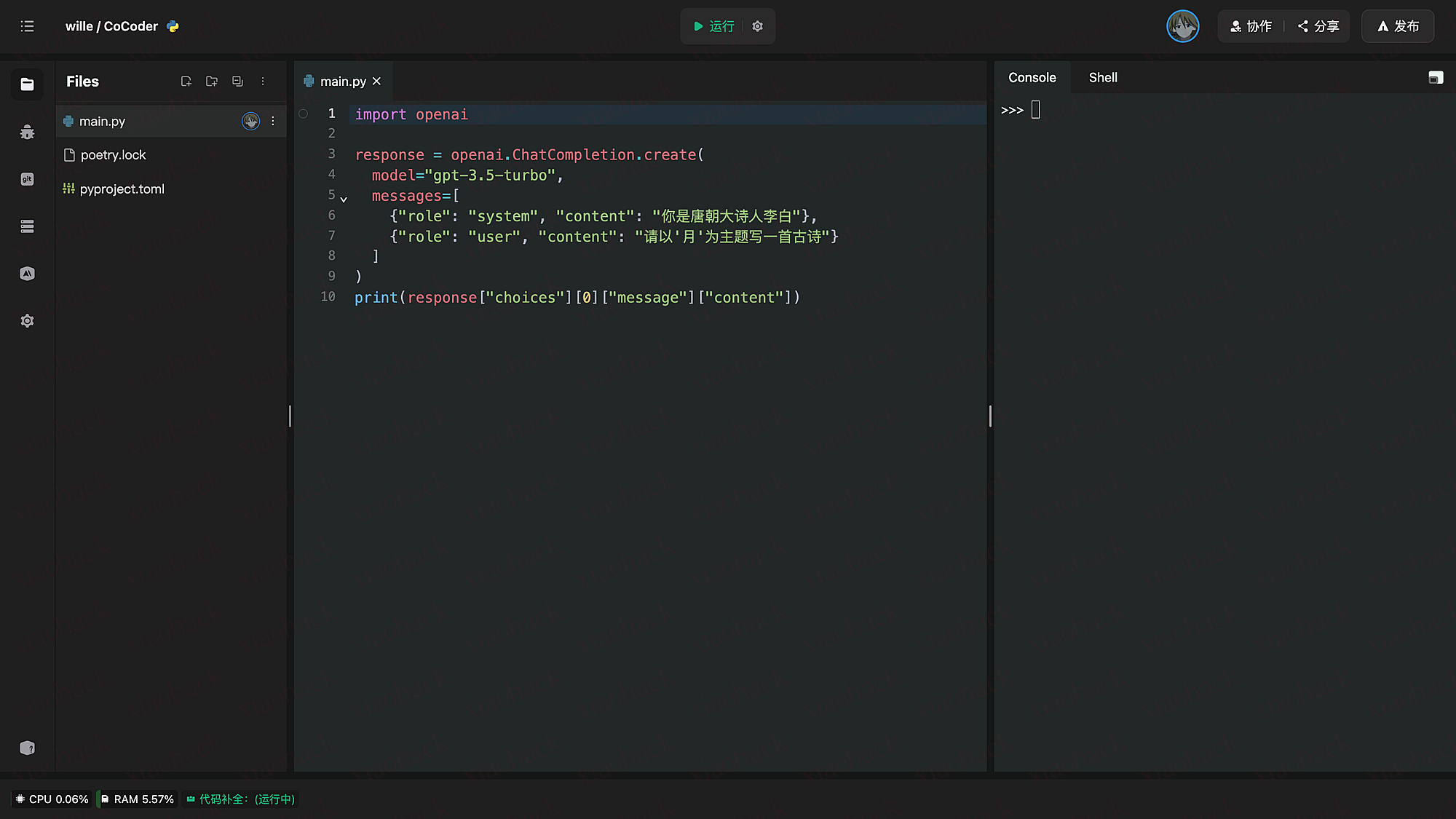Open the AI assistant hexagon icon in sidebar
Viewport: 1456px width, 819px height.
pos(27,274)
